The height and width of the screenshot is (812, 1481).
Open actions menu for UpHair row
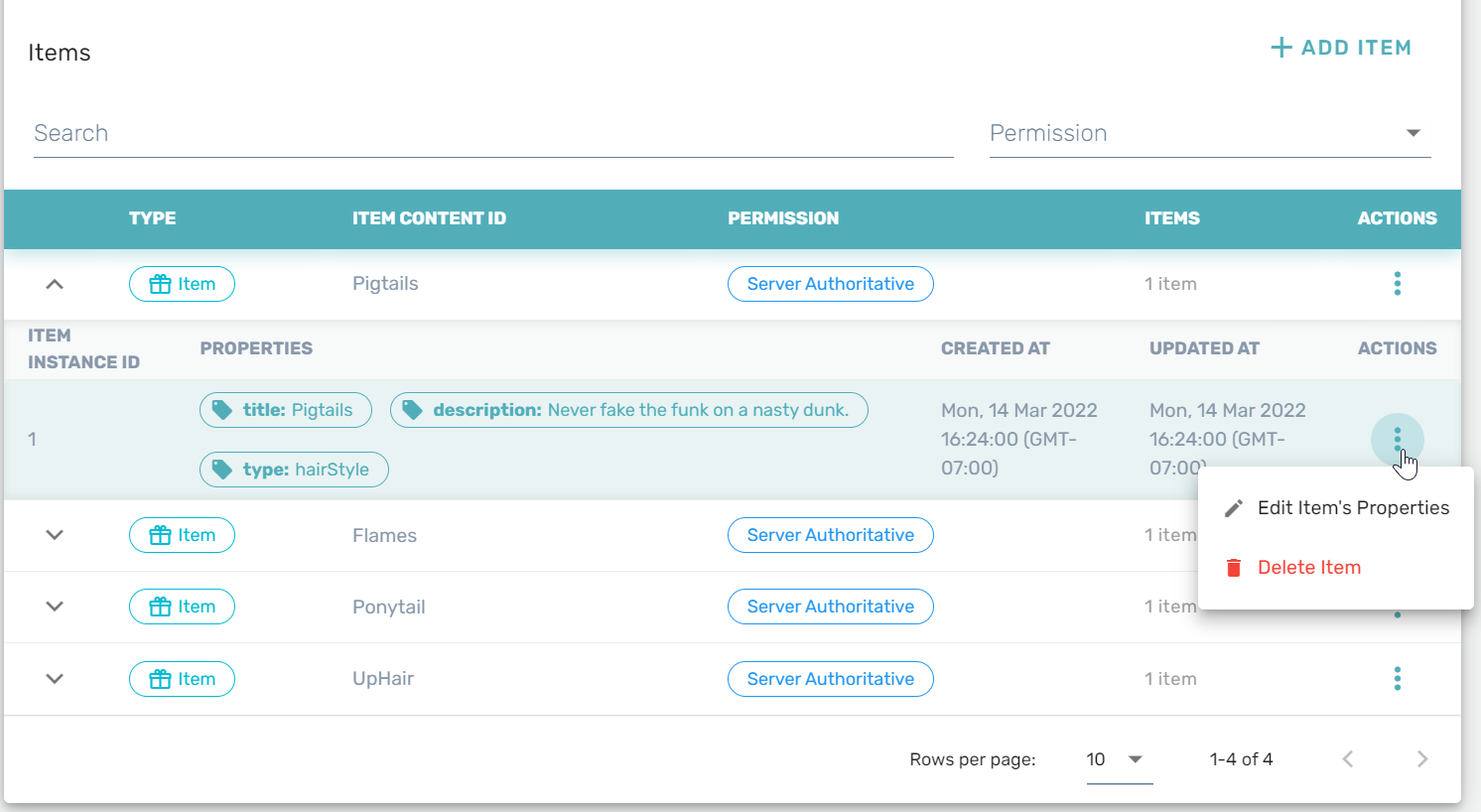click(1397, 679)
